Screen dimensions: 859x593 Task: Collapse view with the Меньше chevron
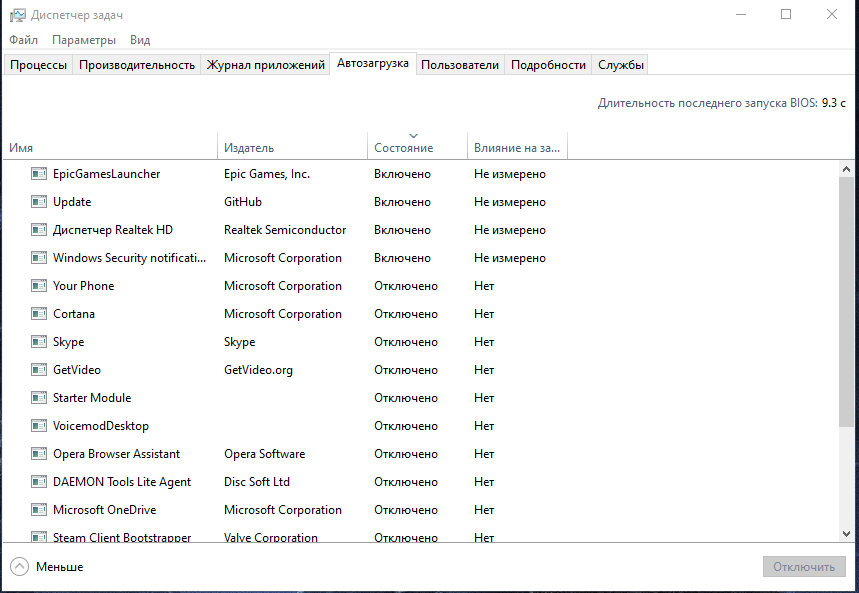tap(19, 567)
